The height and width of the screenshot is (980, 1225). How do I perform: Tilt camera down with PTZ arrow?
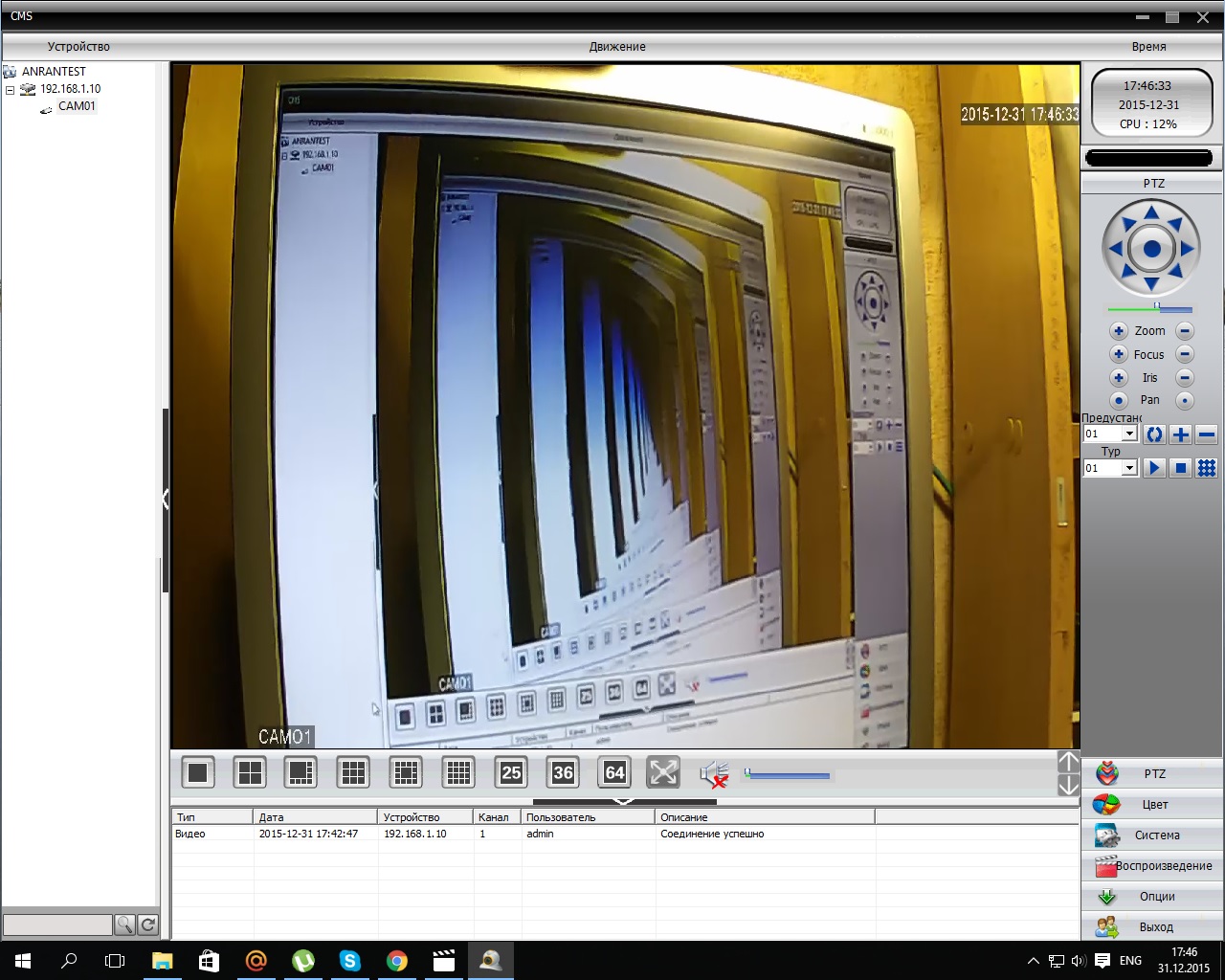[x=1151, y=284]
